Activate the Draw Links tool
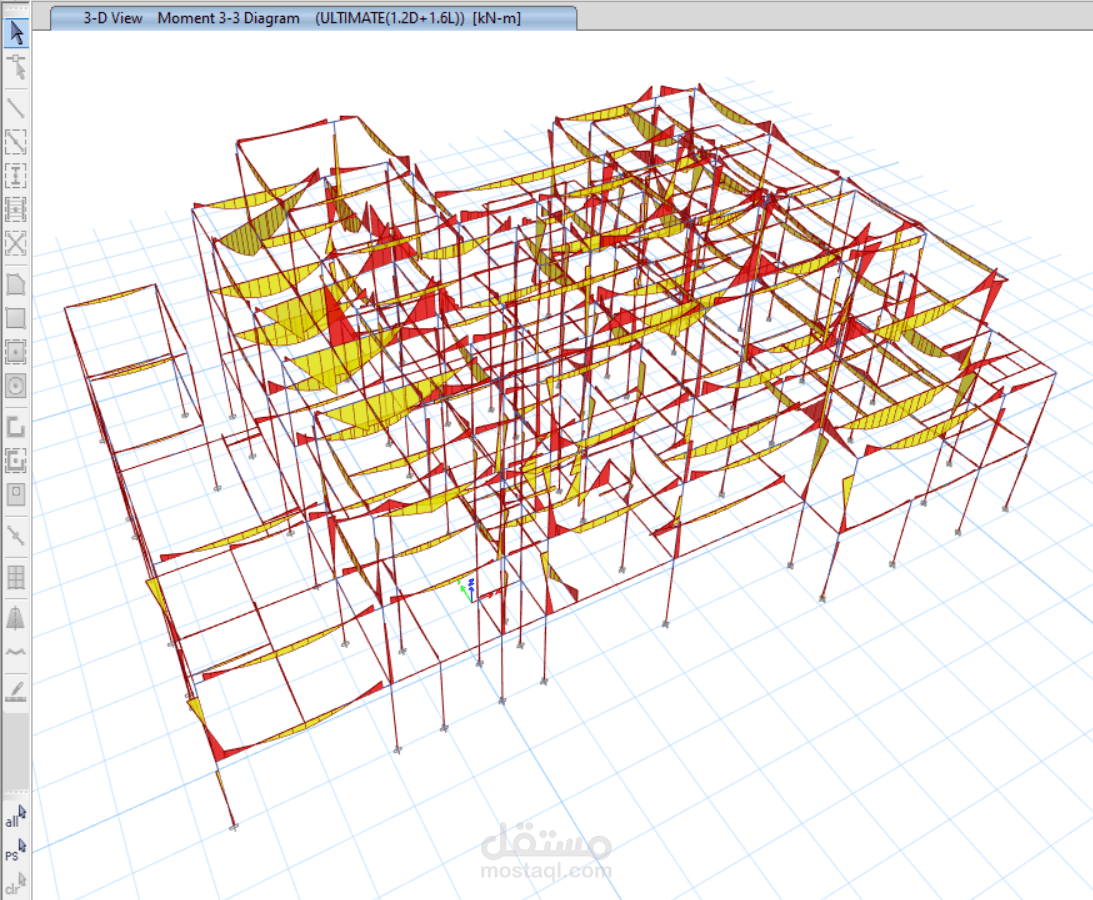The height and width of the screenshot is (900, 1093). point(16,535)
